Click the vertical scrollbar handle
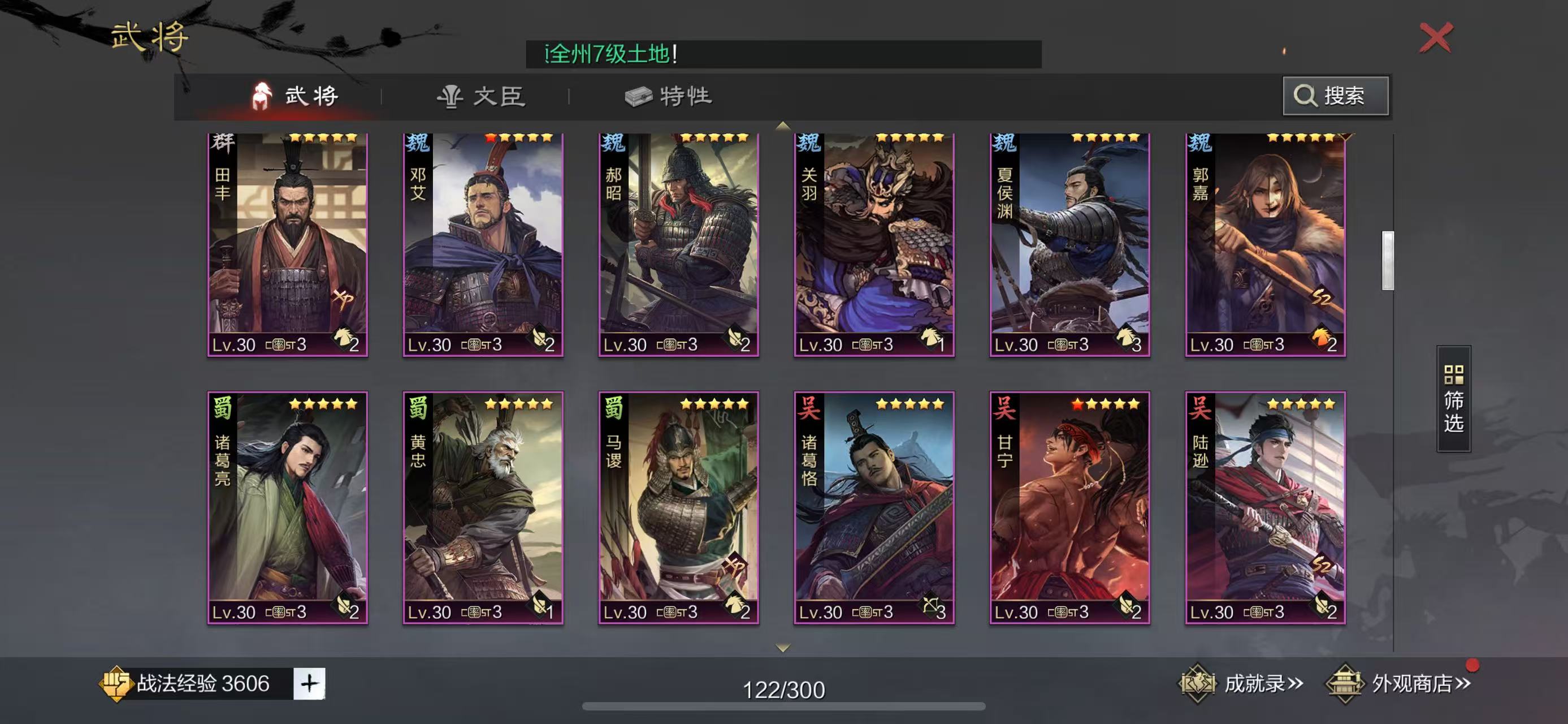The height and width of the screenshot is (724, 1568). 1388,261
